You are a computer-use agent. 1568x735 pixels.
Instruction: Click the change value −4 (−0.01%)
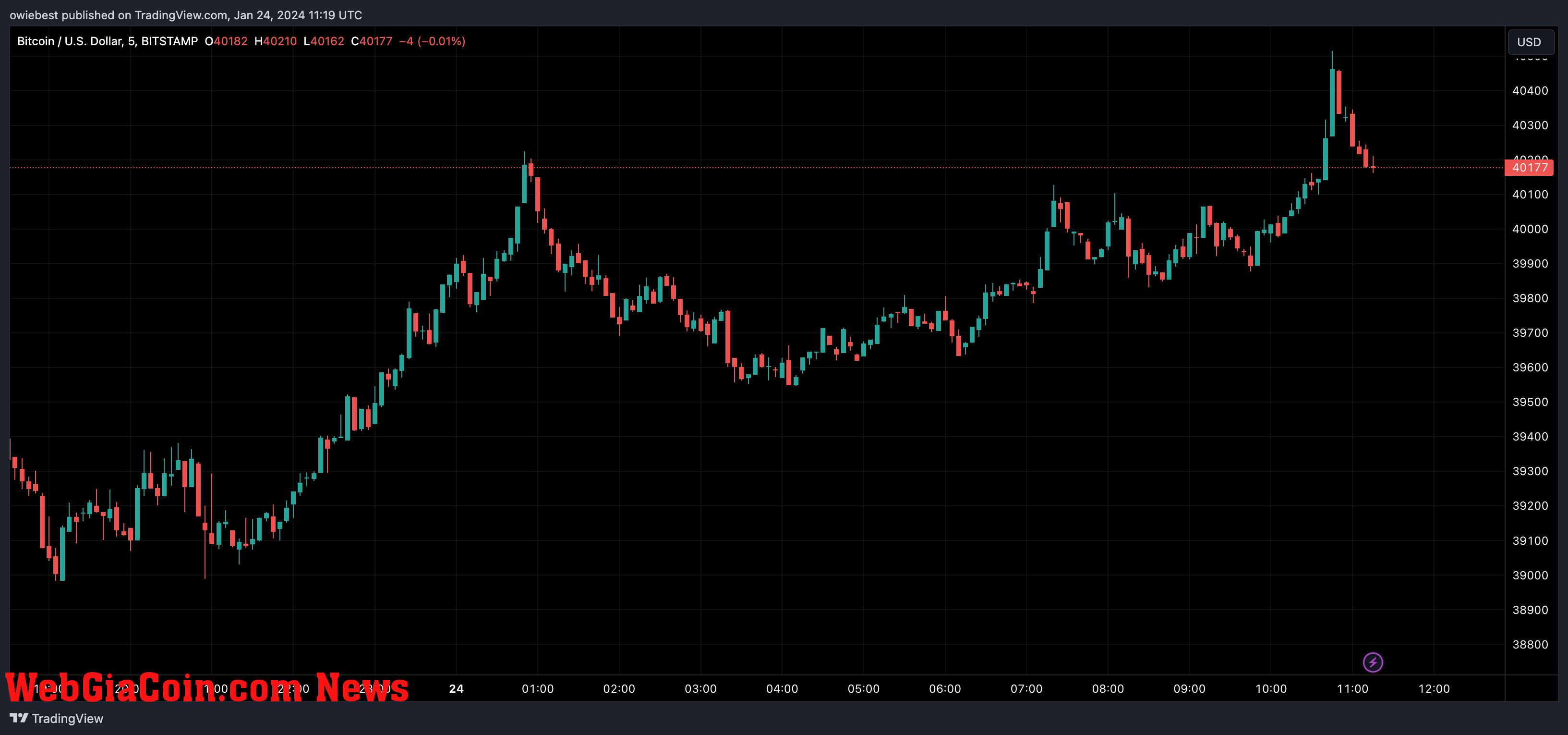coord(432,41)
